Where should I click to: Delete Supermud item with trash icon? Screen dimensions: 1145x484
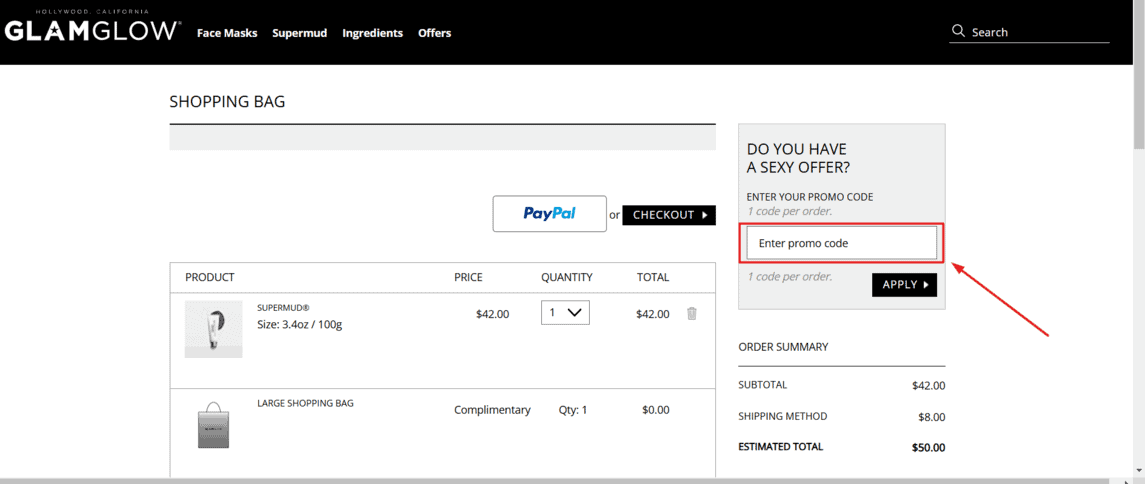click(692, 313)
